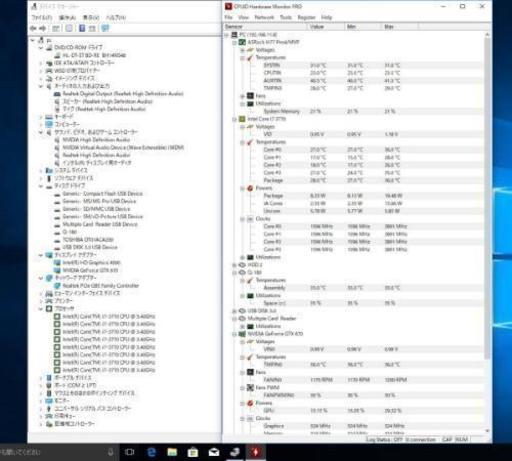Click the DVD/CD-ROM ドライブ drive icon
This screenshot has width=512, height=461.
point(49,47)
